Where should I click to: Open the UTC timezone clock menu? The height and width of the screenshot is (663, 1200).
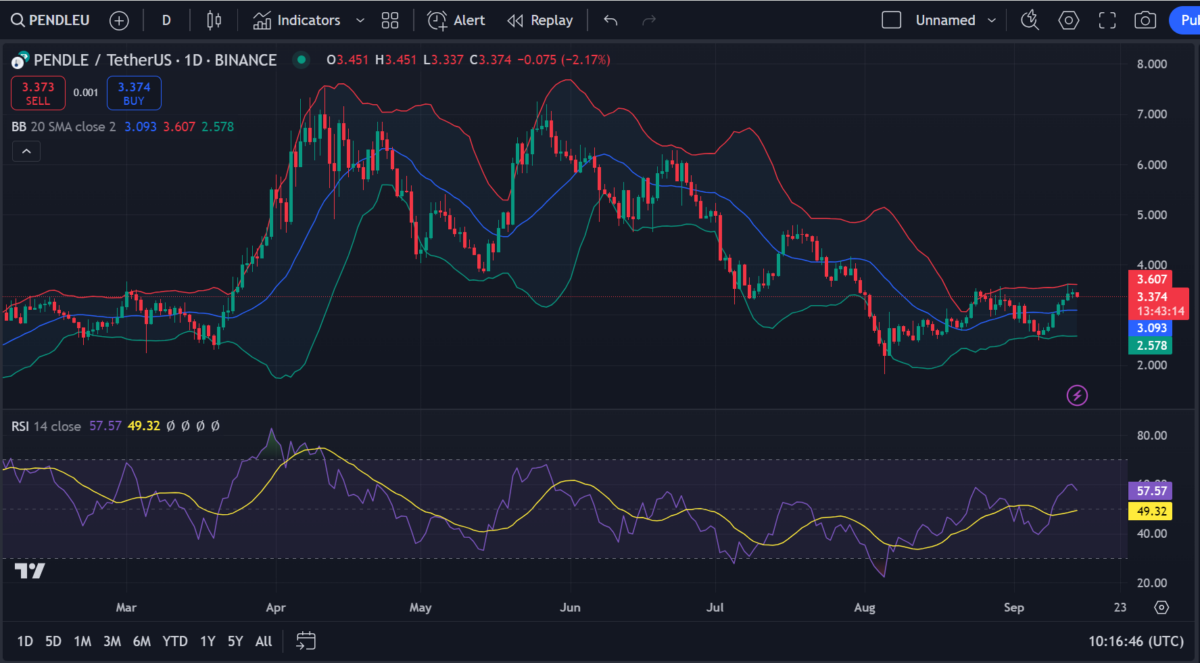coord(1138,640)
